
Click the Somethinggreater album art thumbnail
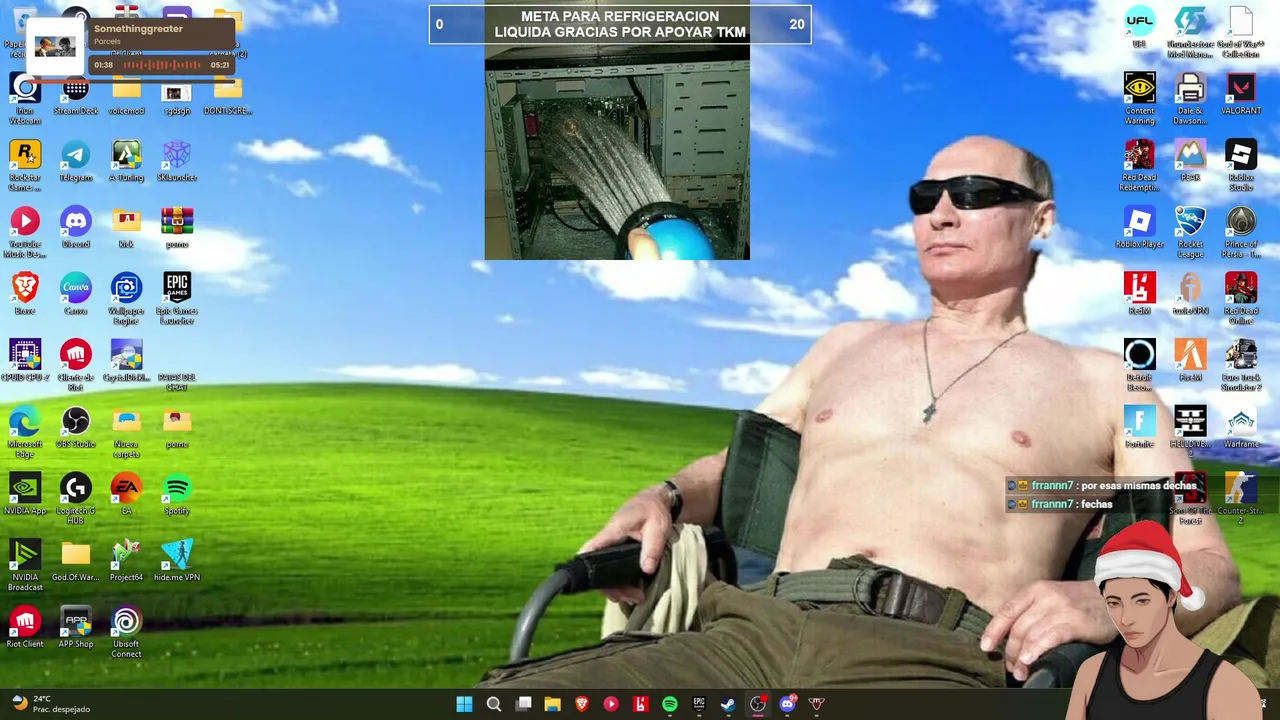tap(55, 46)
